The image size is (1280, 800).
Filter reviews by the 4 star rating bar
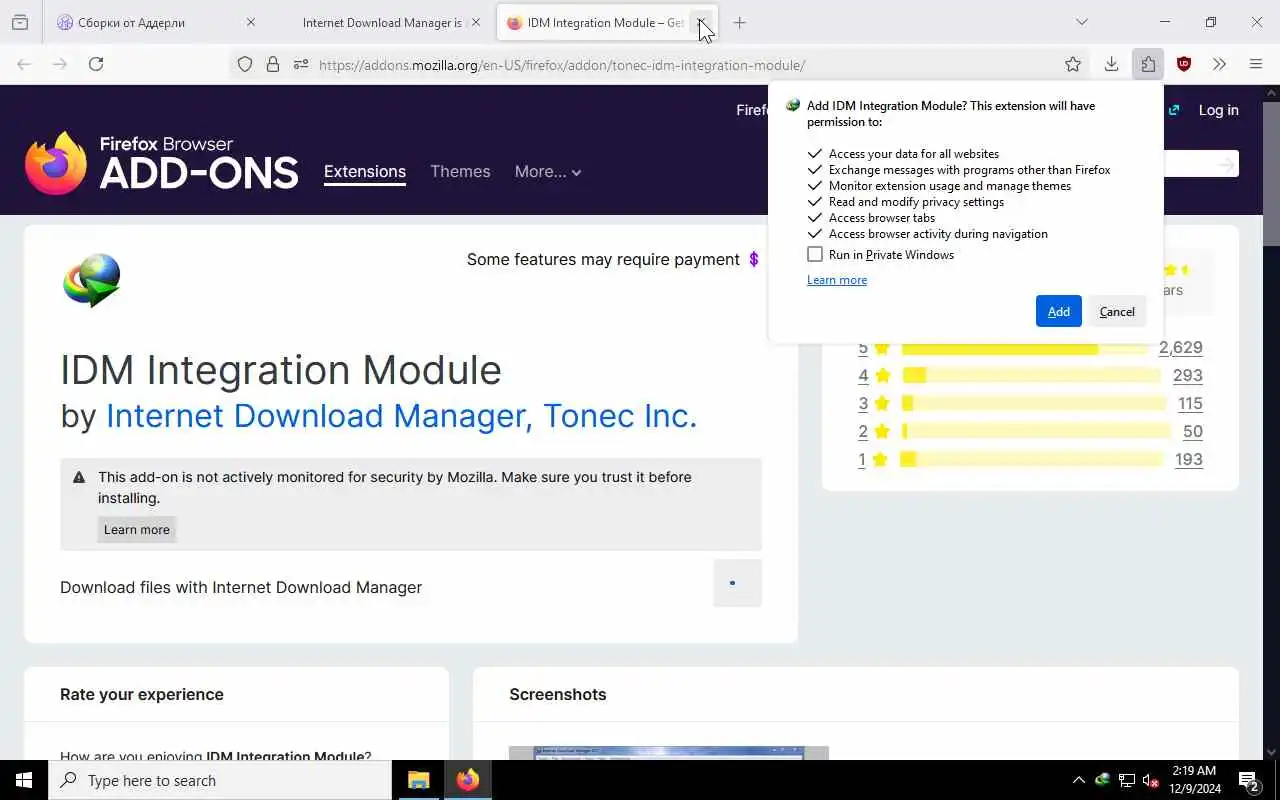coord(1031,376)
